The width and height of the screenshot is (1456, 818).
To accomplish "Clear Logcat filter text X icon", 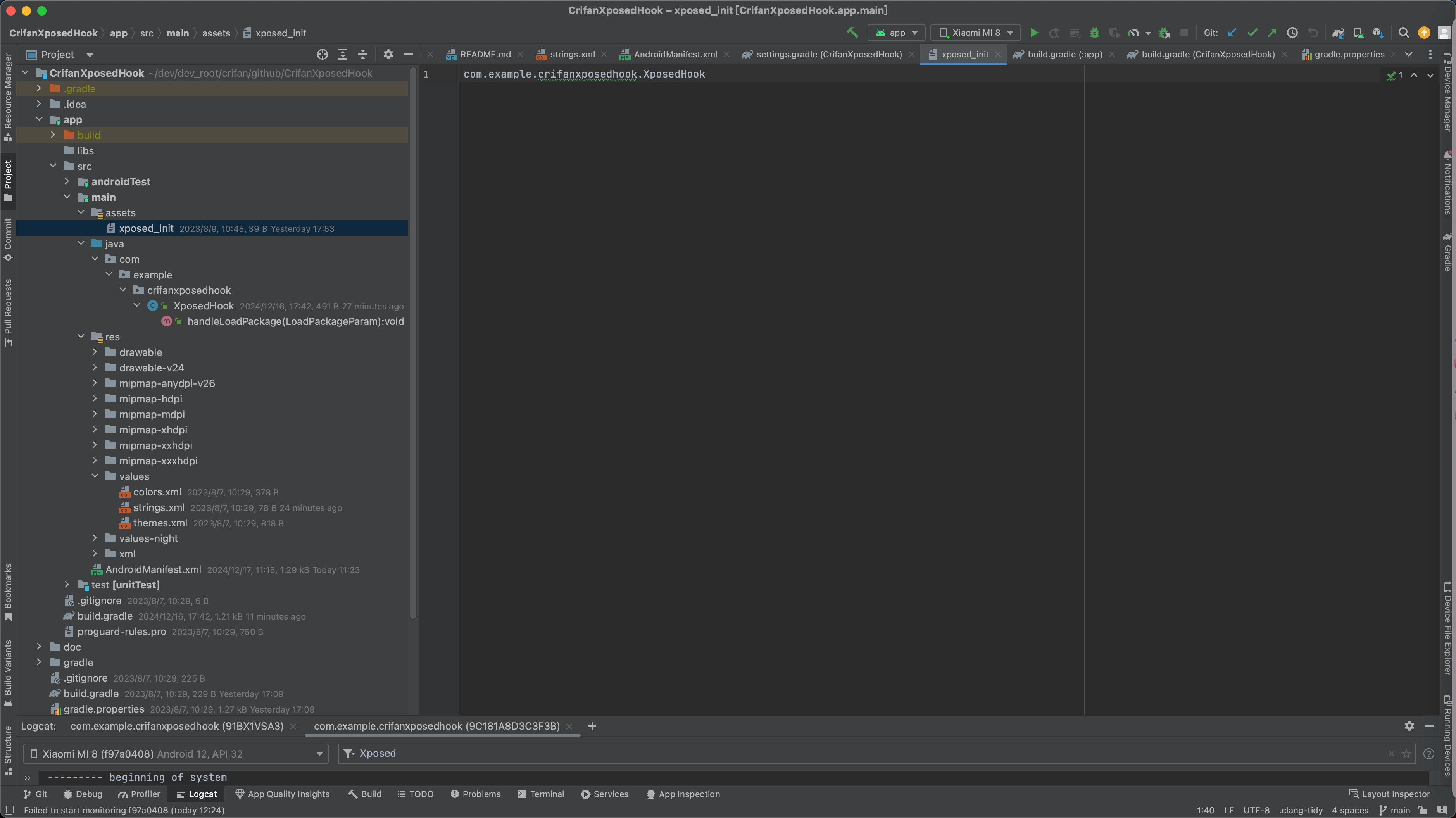I will click(x=1392, y=754).
